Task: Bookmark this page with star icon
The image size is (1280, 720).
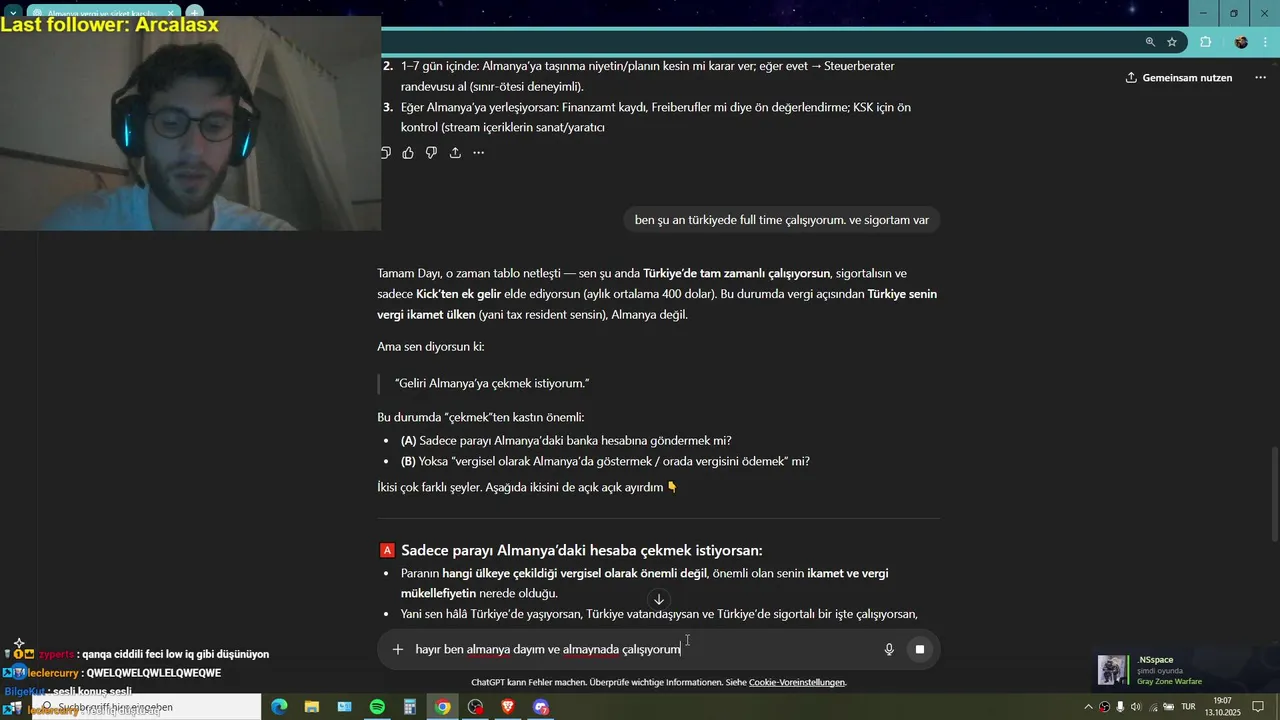Action: 1172,42
